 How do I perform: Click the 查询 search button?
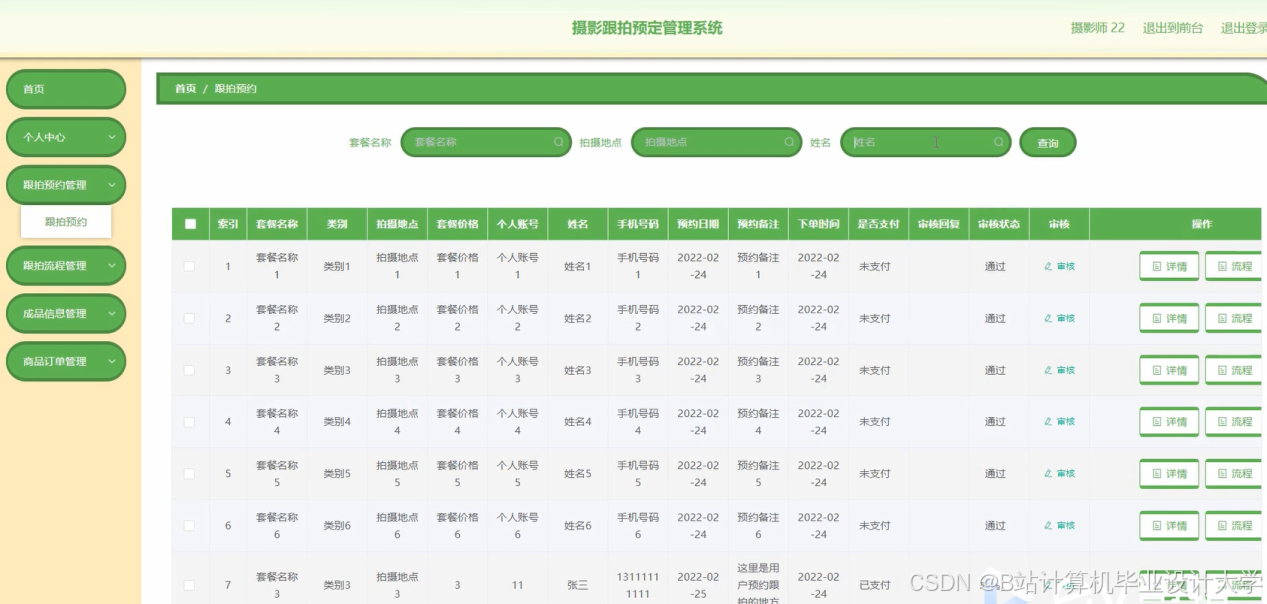tap(1047, 143)
